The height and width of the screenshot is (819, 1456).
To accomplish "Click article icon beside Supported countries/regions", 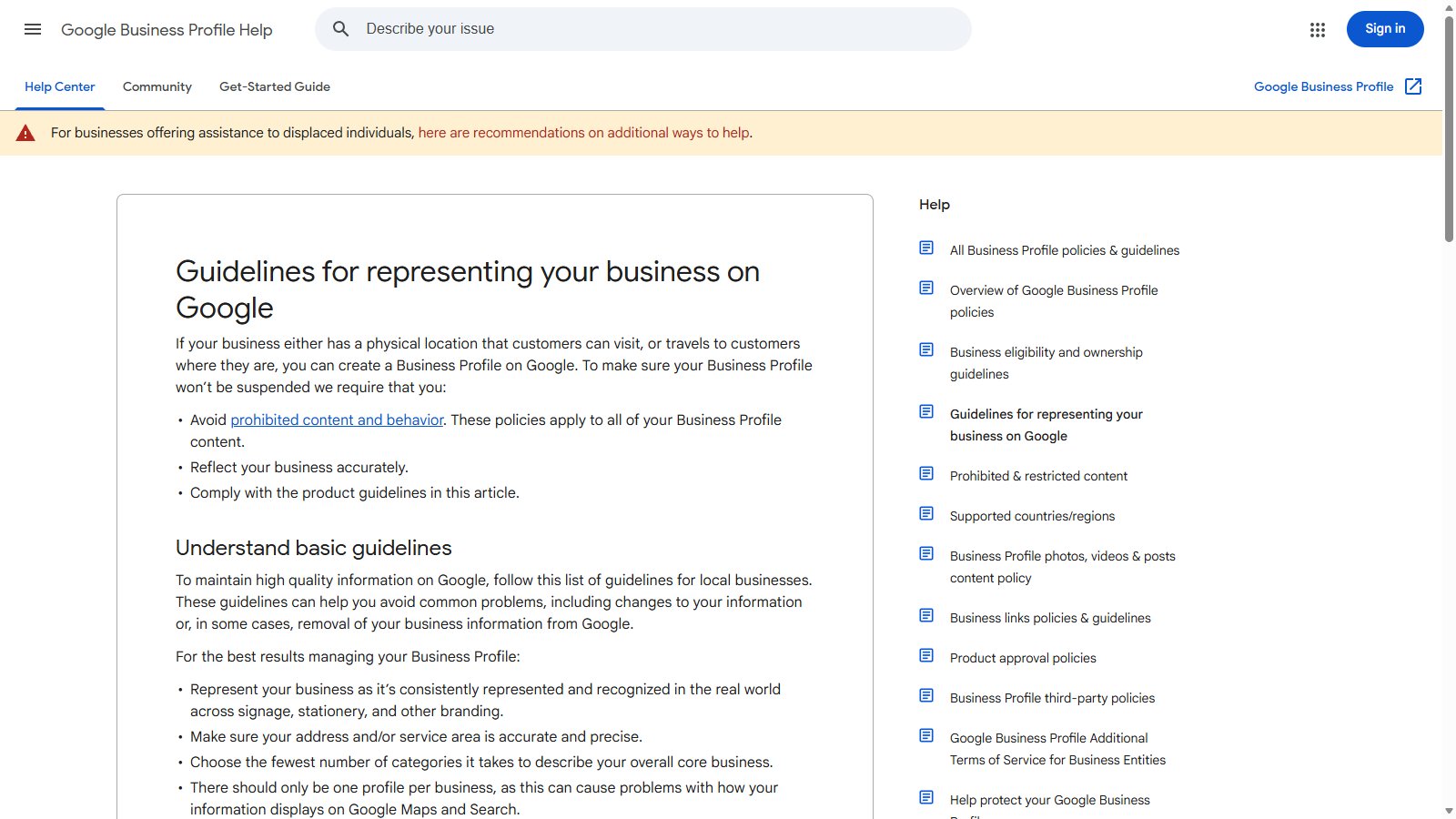I will tap(926, 513).
